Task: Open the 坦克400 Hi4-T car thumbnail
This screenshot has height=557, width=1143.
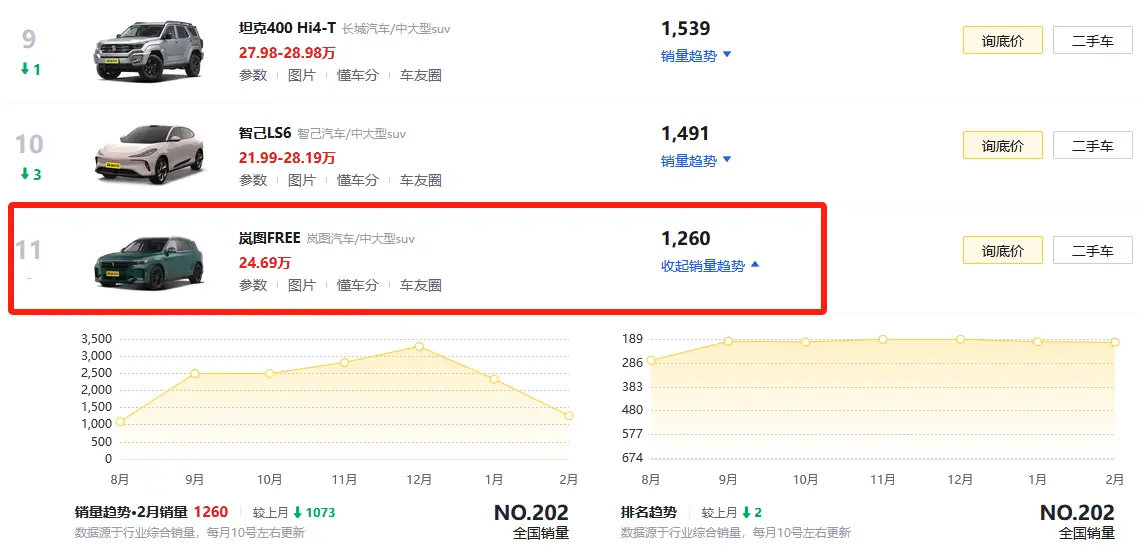Action: point(149,50)
